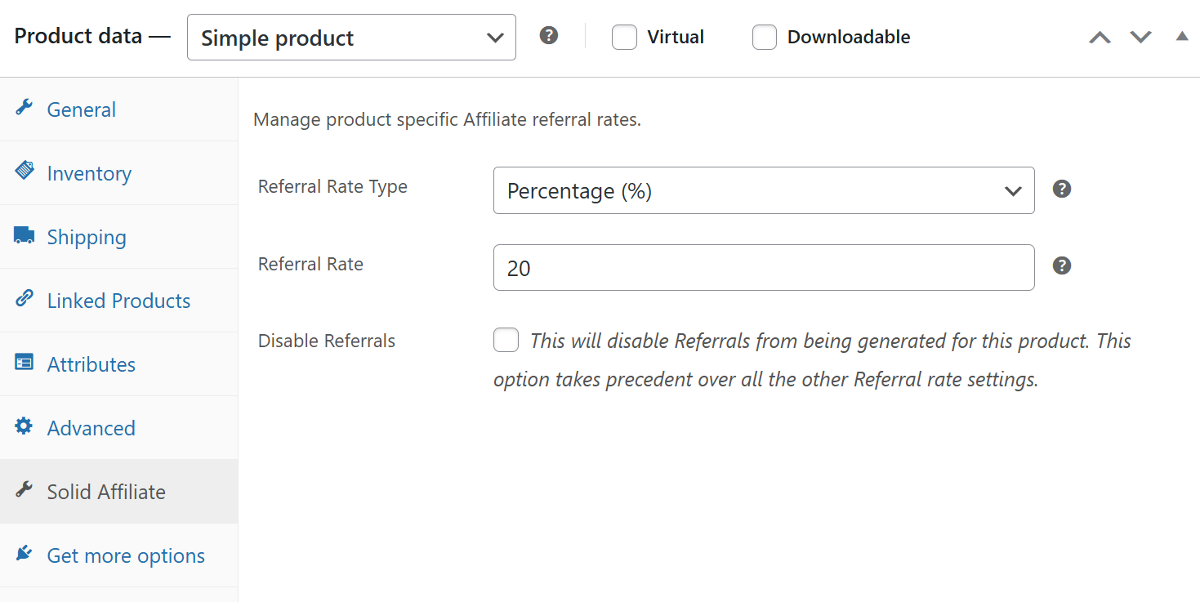The image size is (1200, 602).
Task: Open the Simple product type dropdown
Action: tap(351, 37)
